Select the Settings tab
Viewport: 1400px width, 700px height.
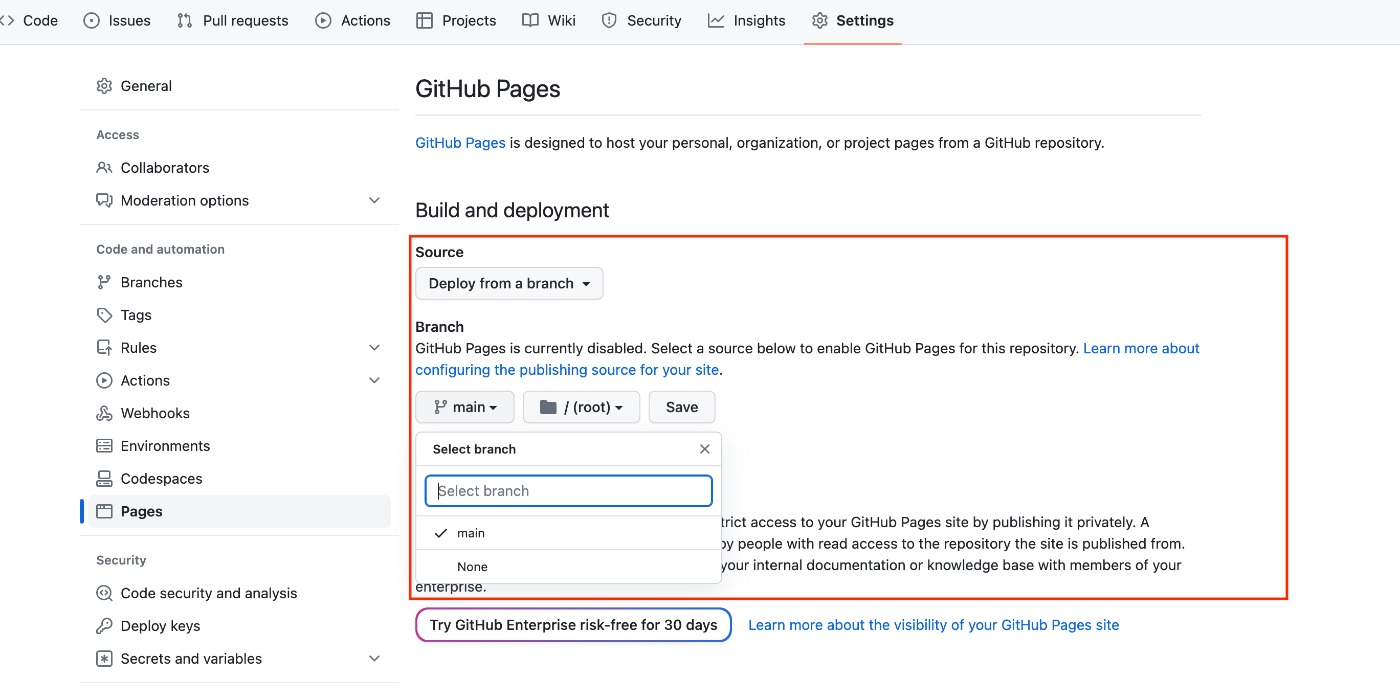coord(853,20)
